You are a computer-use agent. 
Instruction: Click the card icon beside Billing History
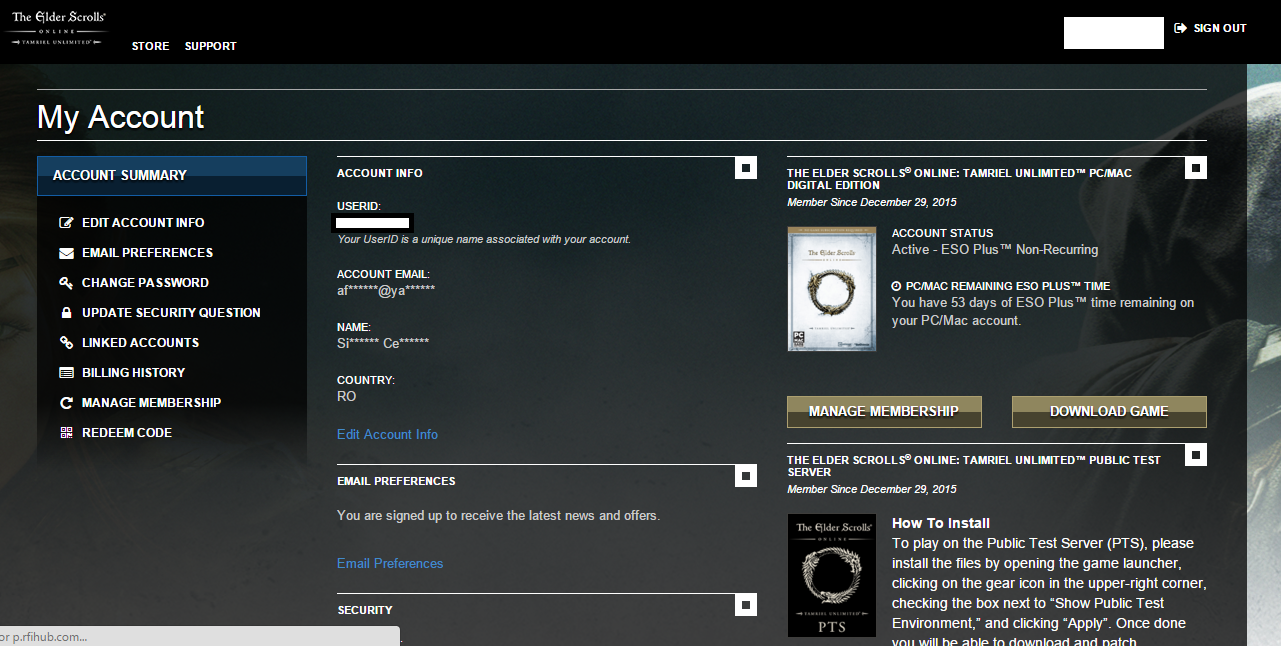tap(67, 373)
